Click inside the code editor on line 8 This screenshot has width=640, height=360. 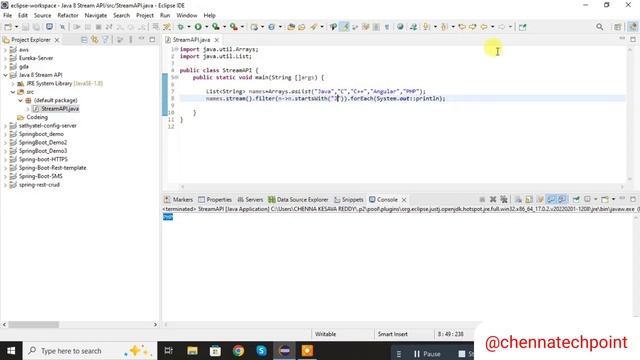pos(402,98)
